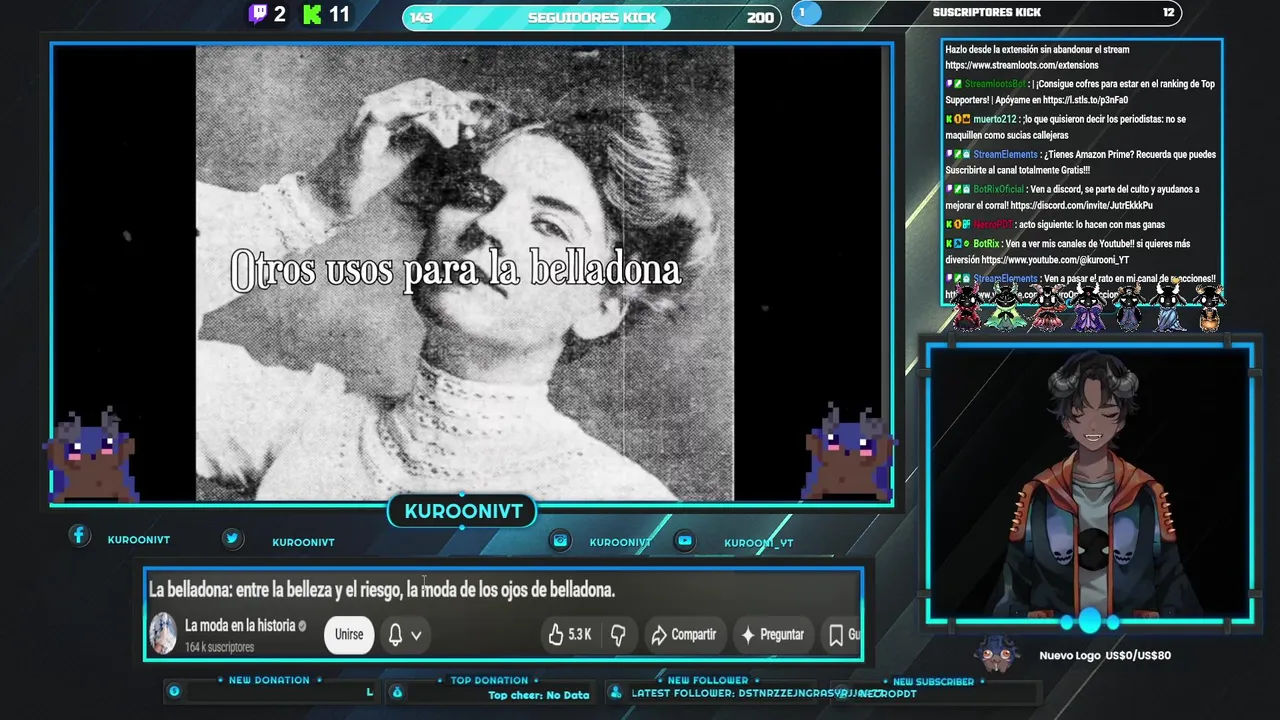Image resolution: width=1280 pixels, height=720 pixels.
Task: Click the VTuber webcam avatar panel
Action: [1089, 483]
